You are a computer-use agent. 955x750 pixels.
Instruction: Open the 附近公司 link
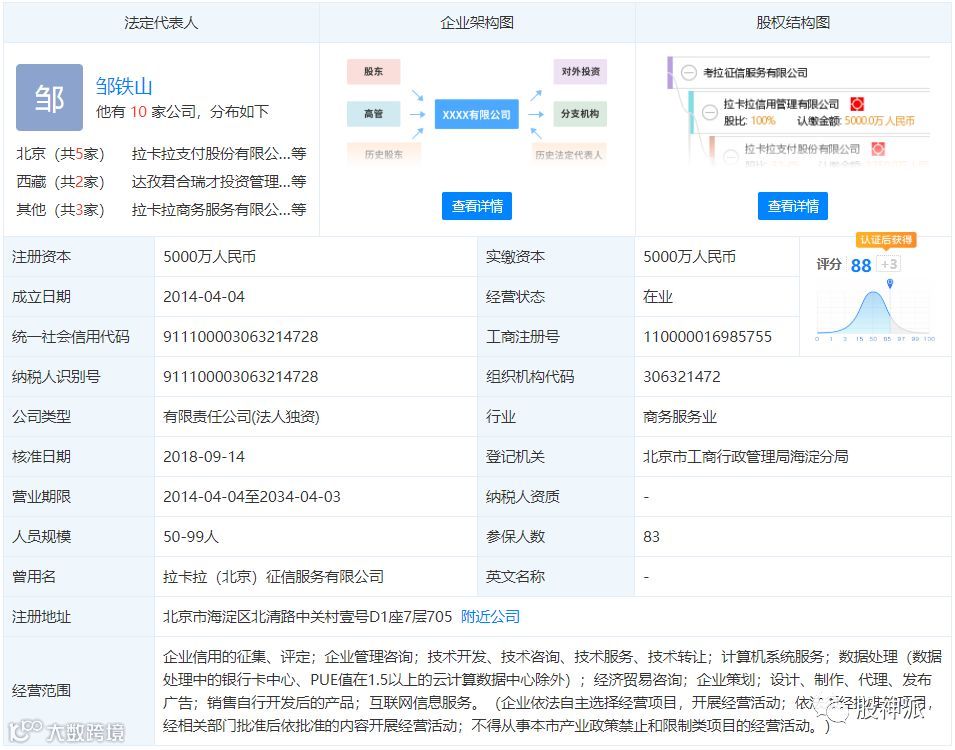(x=490, y=617)
